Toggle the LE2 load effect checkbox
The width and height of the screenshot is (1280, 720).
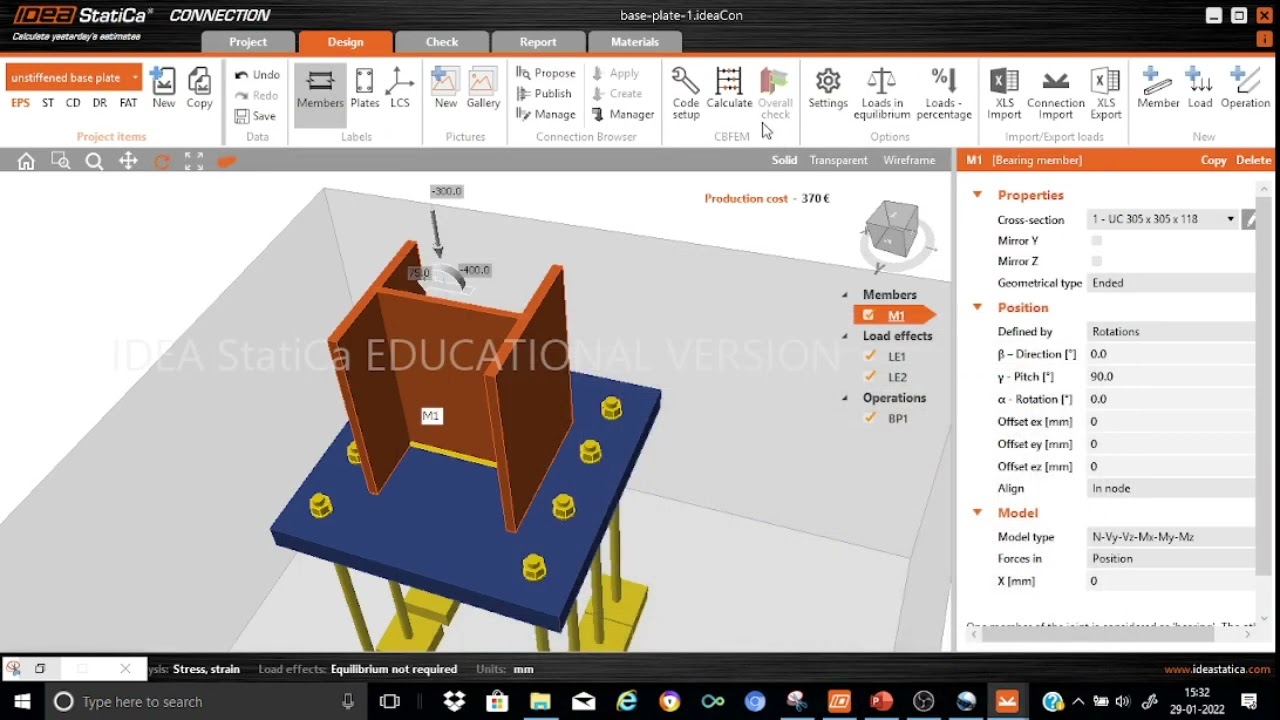pos(870,377)
